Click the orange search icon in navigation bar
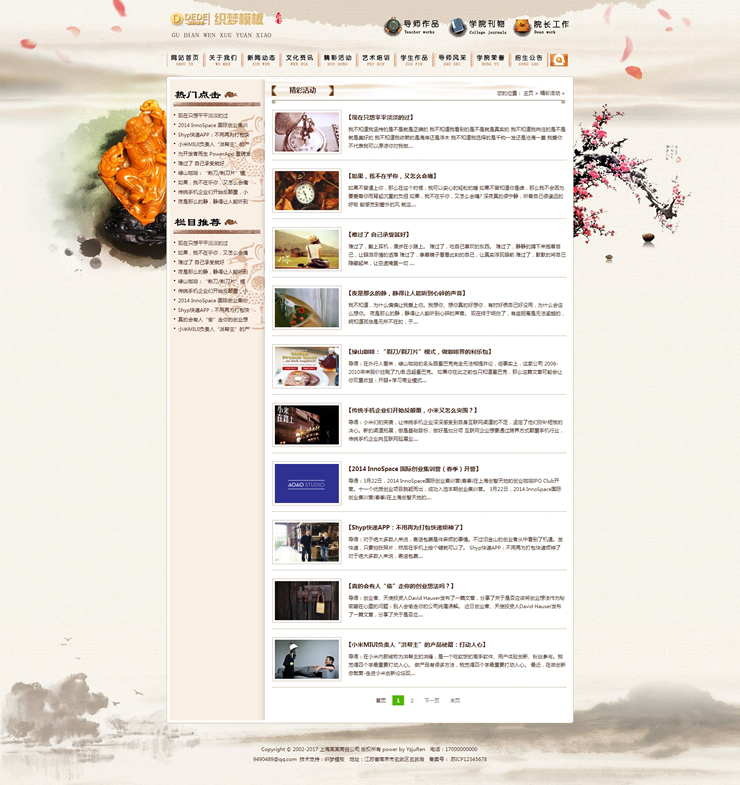The width and height of the screenshot is (740, 785). [x=558, y=60]
